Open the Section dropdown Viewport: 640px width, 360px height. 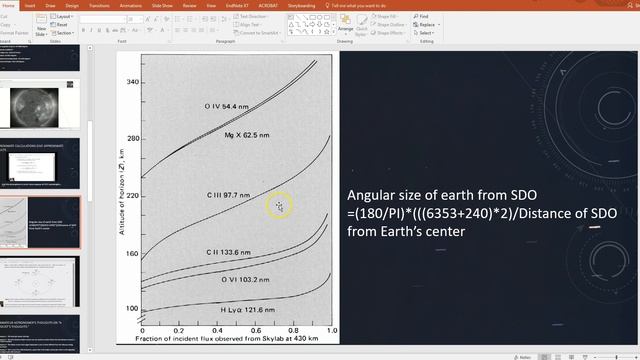click(x=62, y=33)
